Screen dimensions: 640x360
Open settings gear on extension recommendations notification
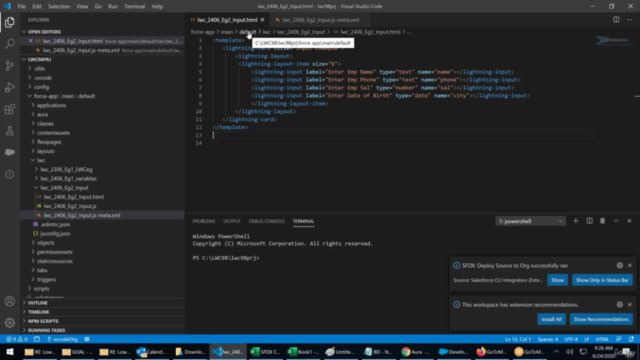point(620,304)
